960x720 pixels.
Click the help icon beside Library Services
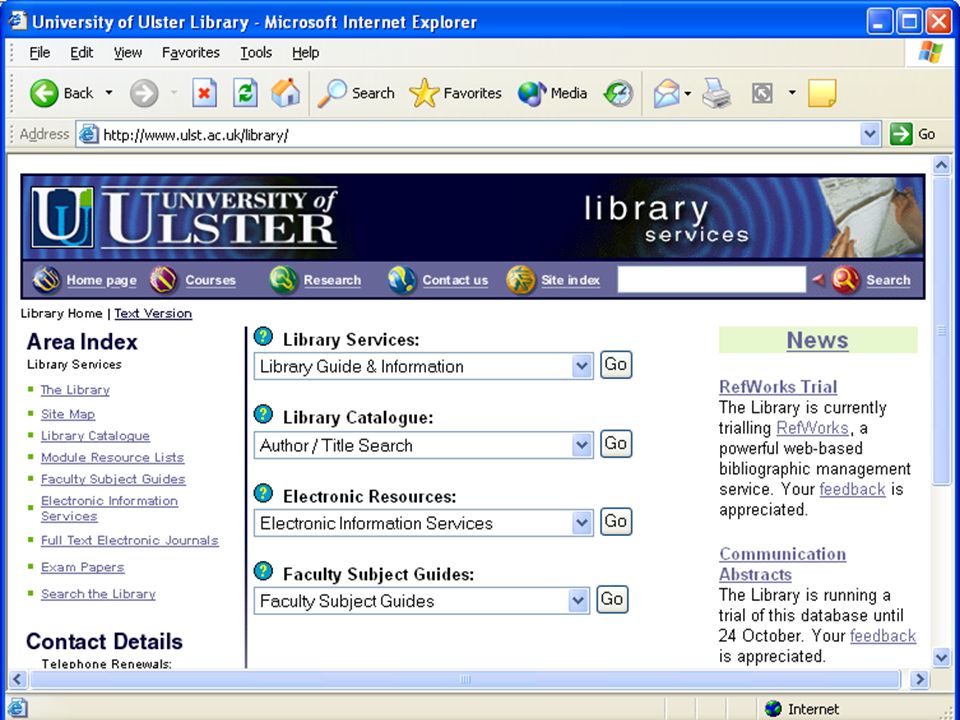(x=263, y=336)
